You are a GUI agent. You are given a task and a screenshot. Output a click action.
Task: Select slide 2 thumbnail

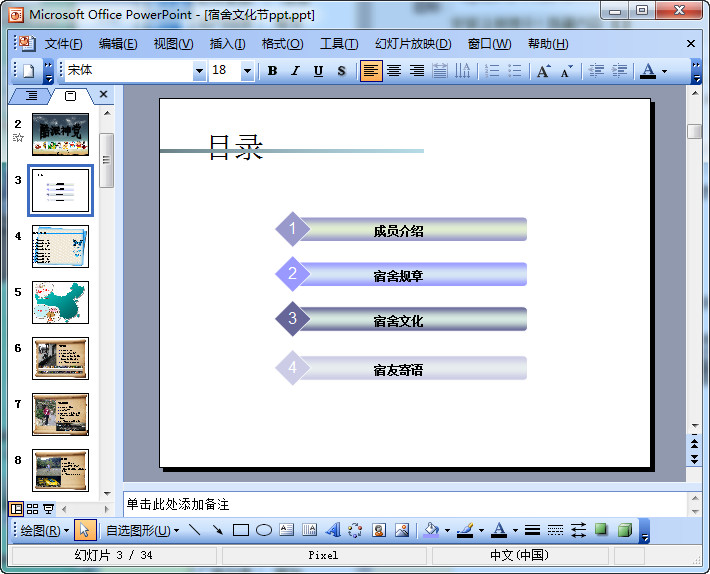pyautogui.click(x=60, y=134)
